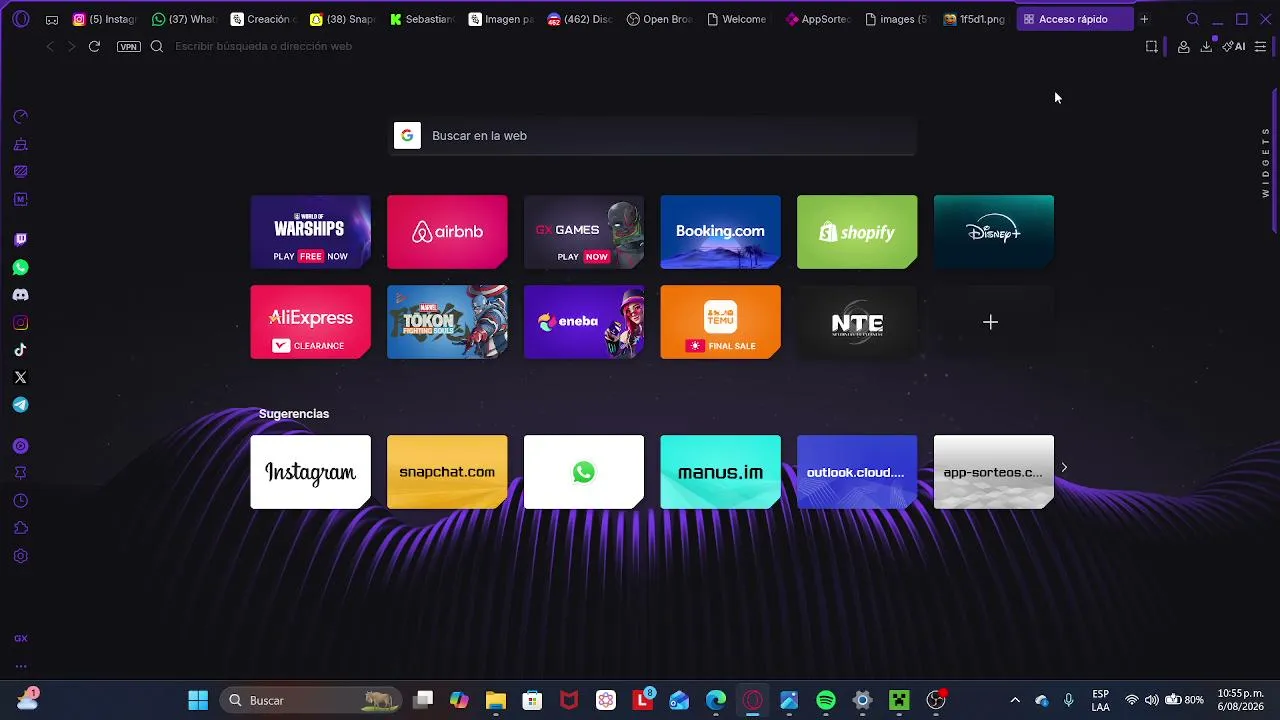Image resolution: width=1280 pixels, height=720 pixels.
Task: Open Telegram in the sidebar
Action: pos(20,405)
